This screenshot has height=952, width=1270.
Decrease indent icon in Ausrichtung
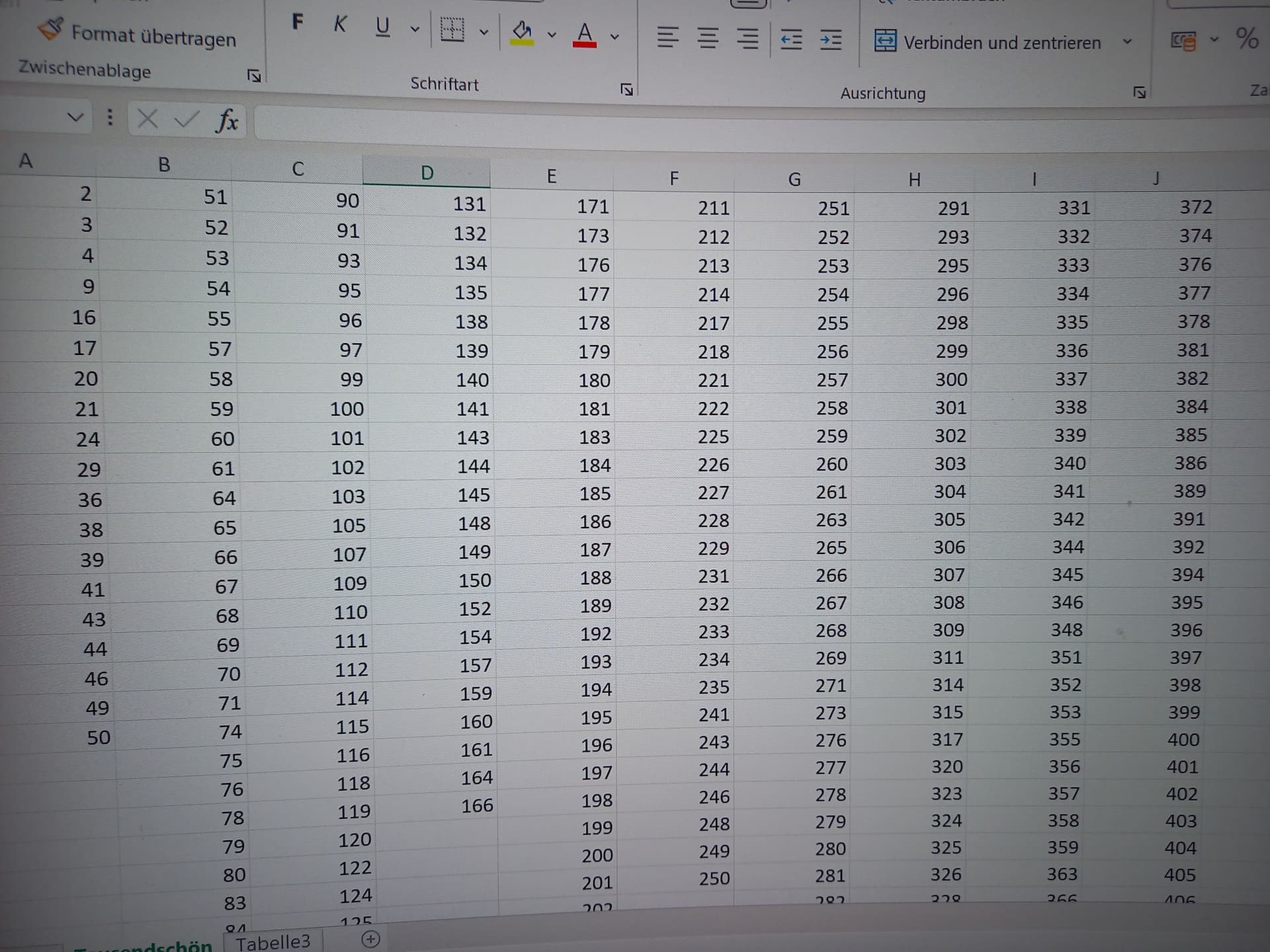pos(791,40)
